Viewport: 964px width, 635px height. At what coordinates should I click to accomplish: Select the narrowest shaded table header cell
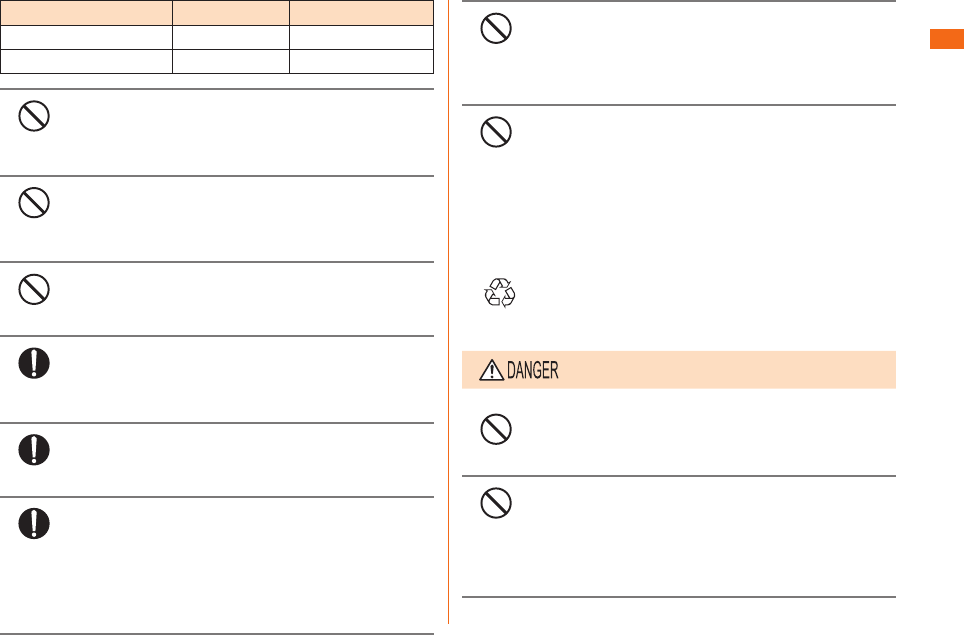[231, 13]
